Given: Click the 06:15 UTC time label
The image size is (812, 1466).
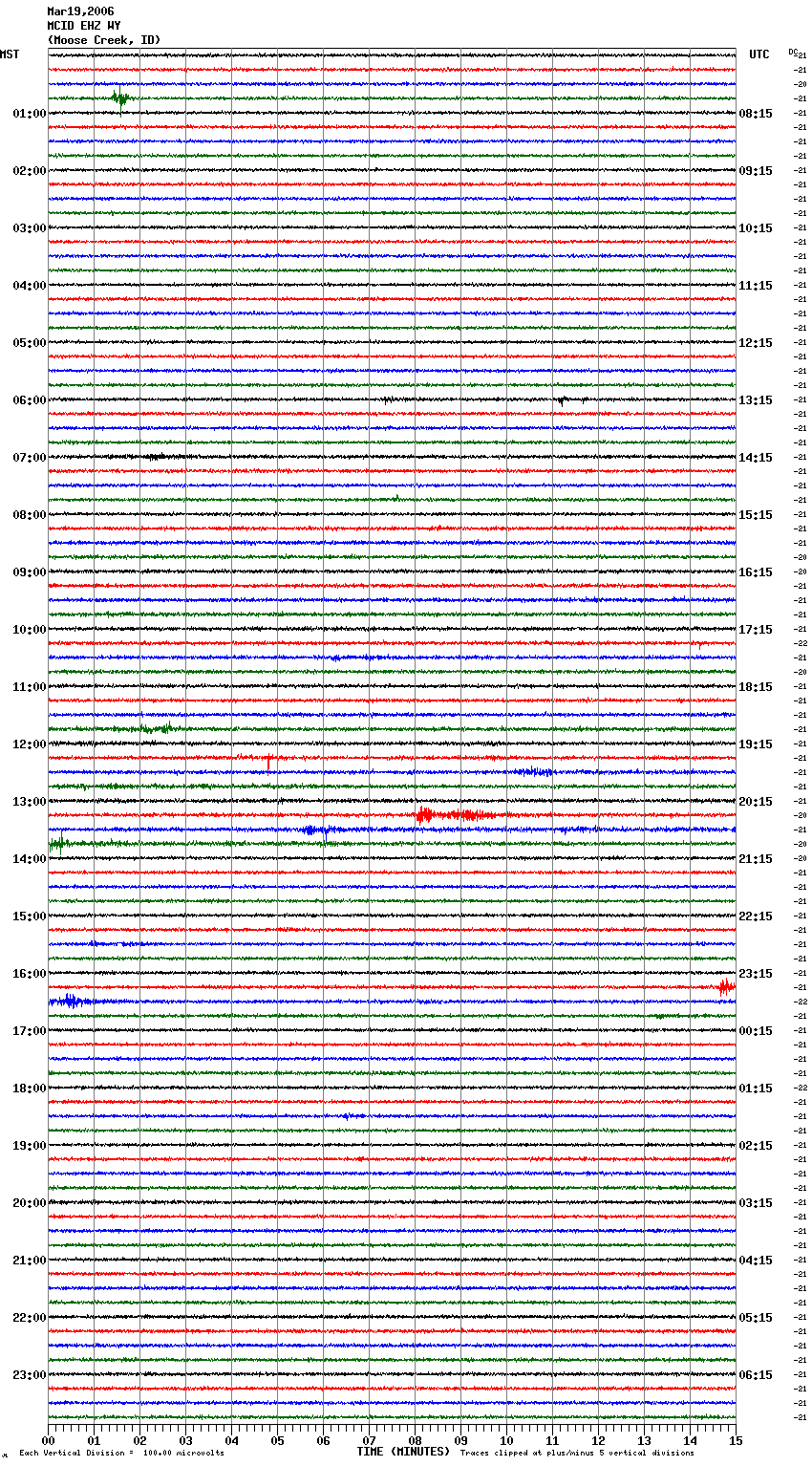Looking at the screenshot, I should tap(756, 1375).
